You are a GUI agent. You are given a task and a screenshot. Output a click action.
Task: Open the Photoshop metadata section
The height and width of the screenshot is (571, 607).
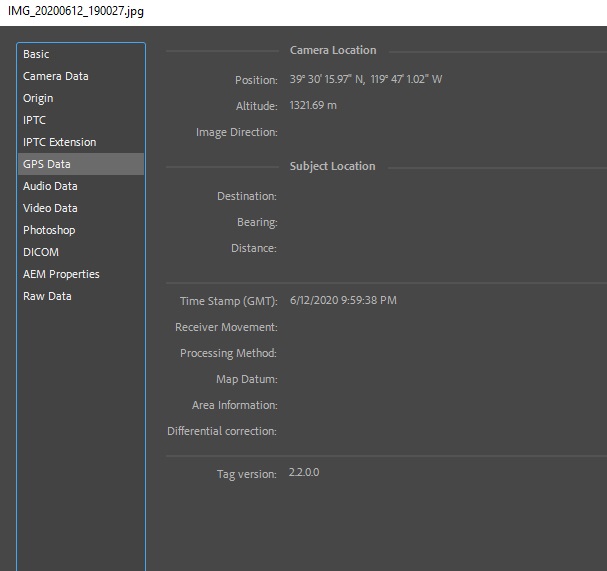click(49, 230)
